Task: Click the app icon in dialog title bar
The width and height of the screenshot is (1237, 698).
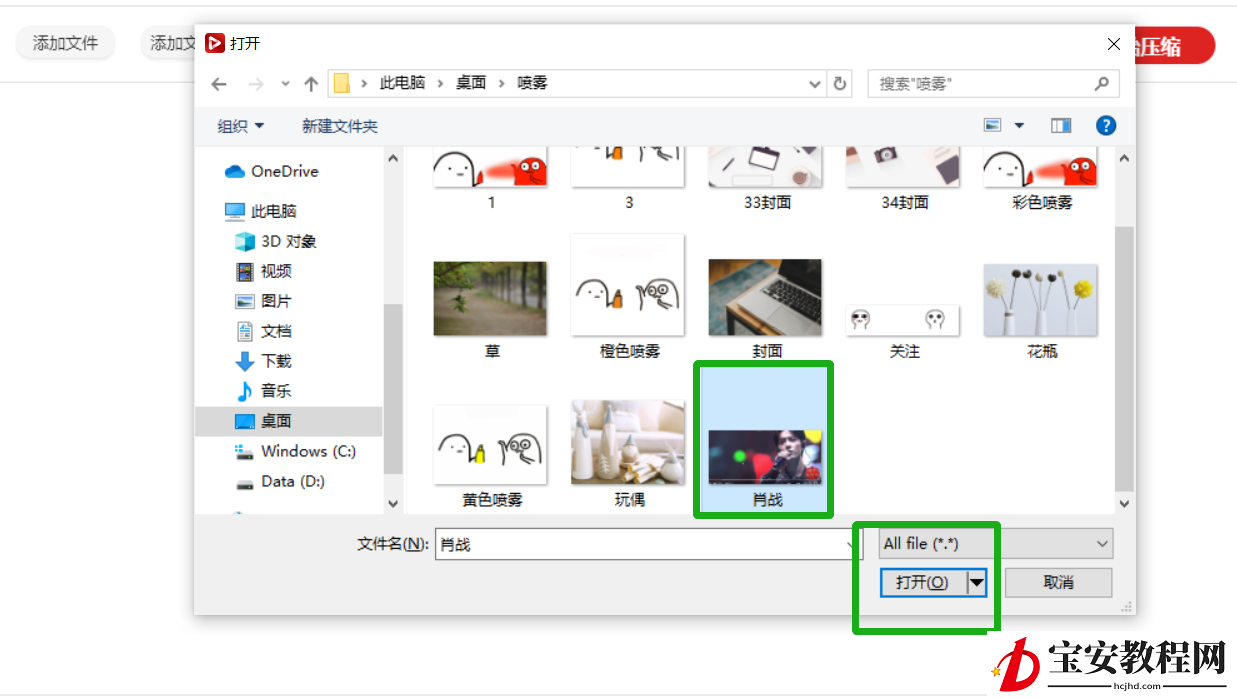Action: 214,44
